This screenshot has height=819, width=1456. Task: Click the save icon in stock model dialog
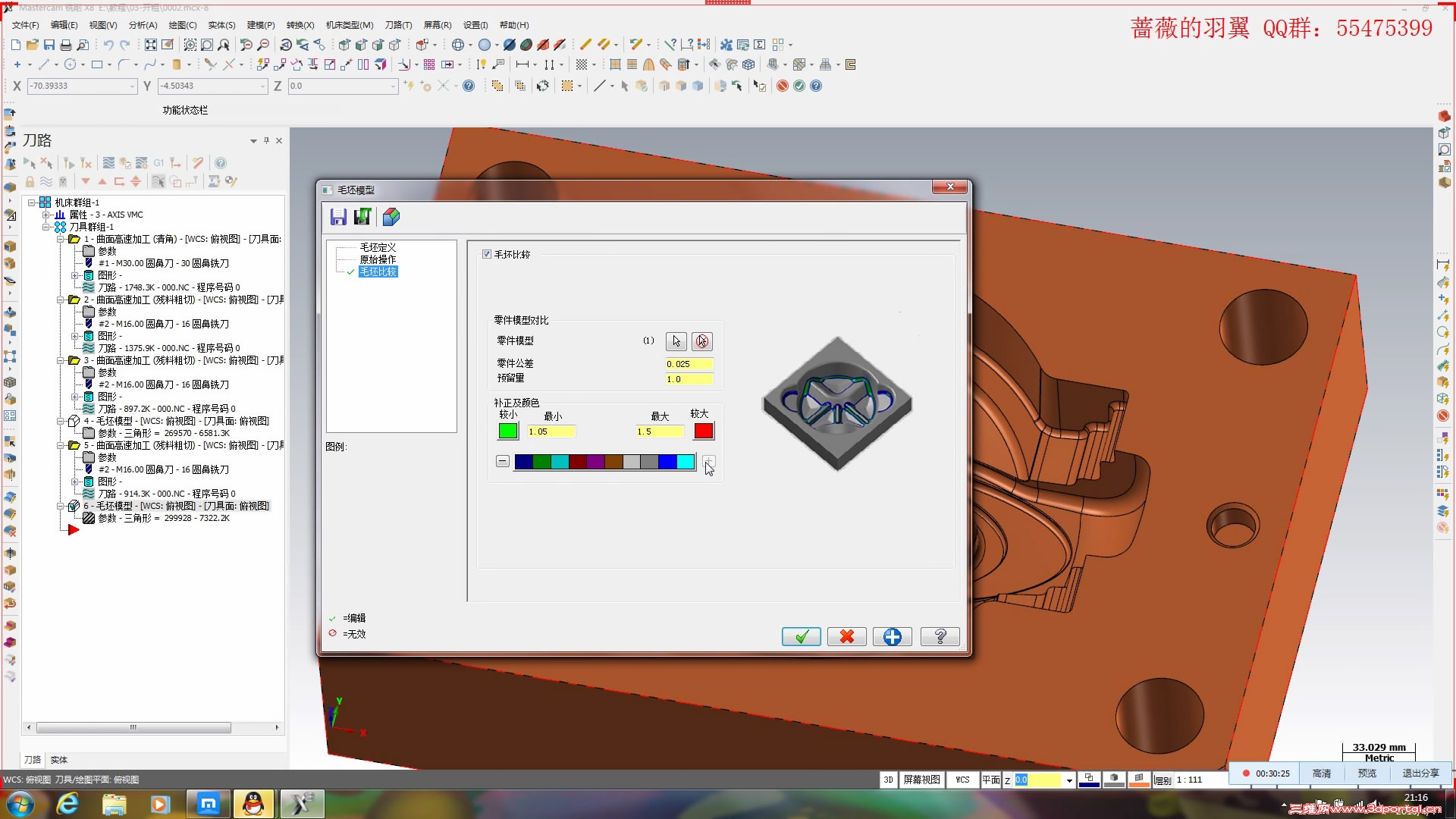tap(338, 218)
